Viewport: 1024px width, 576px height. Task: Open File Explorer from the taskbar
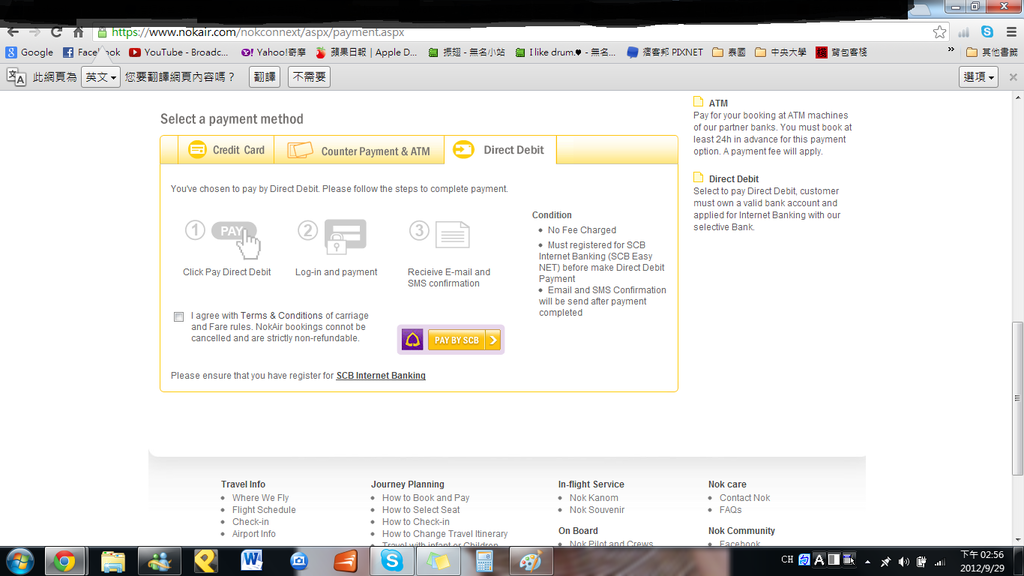(x=113, y=562)
